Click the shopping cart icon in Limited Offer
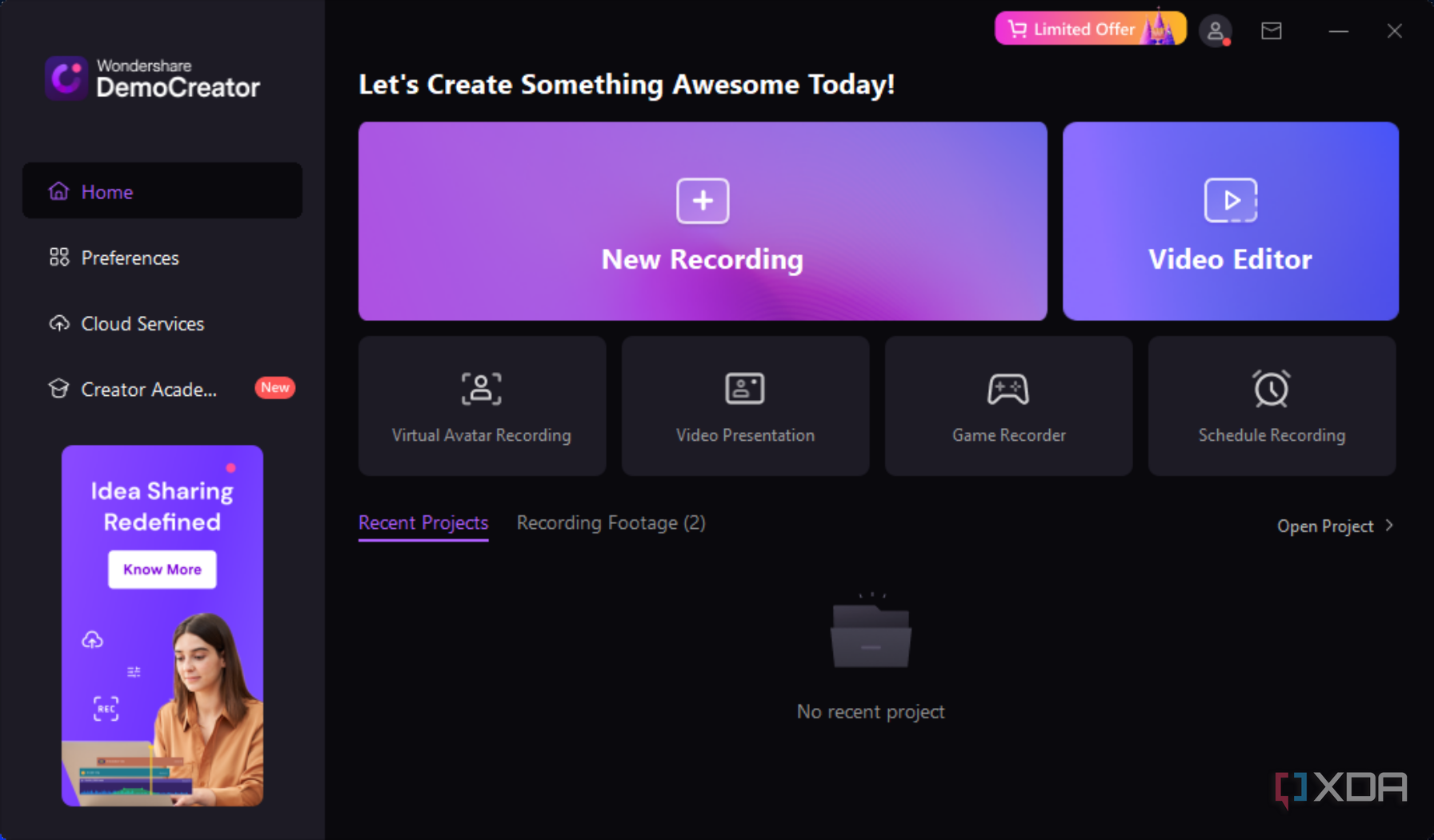1434x840 pixels. pos(1017,30)
